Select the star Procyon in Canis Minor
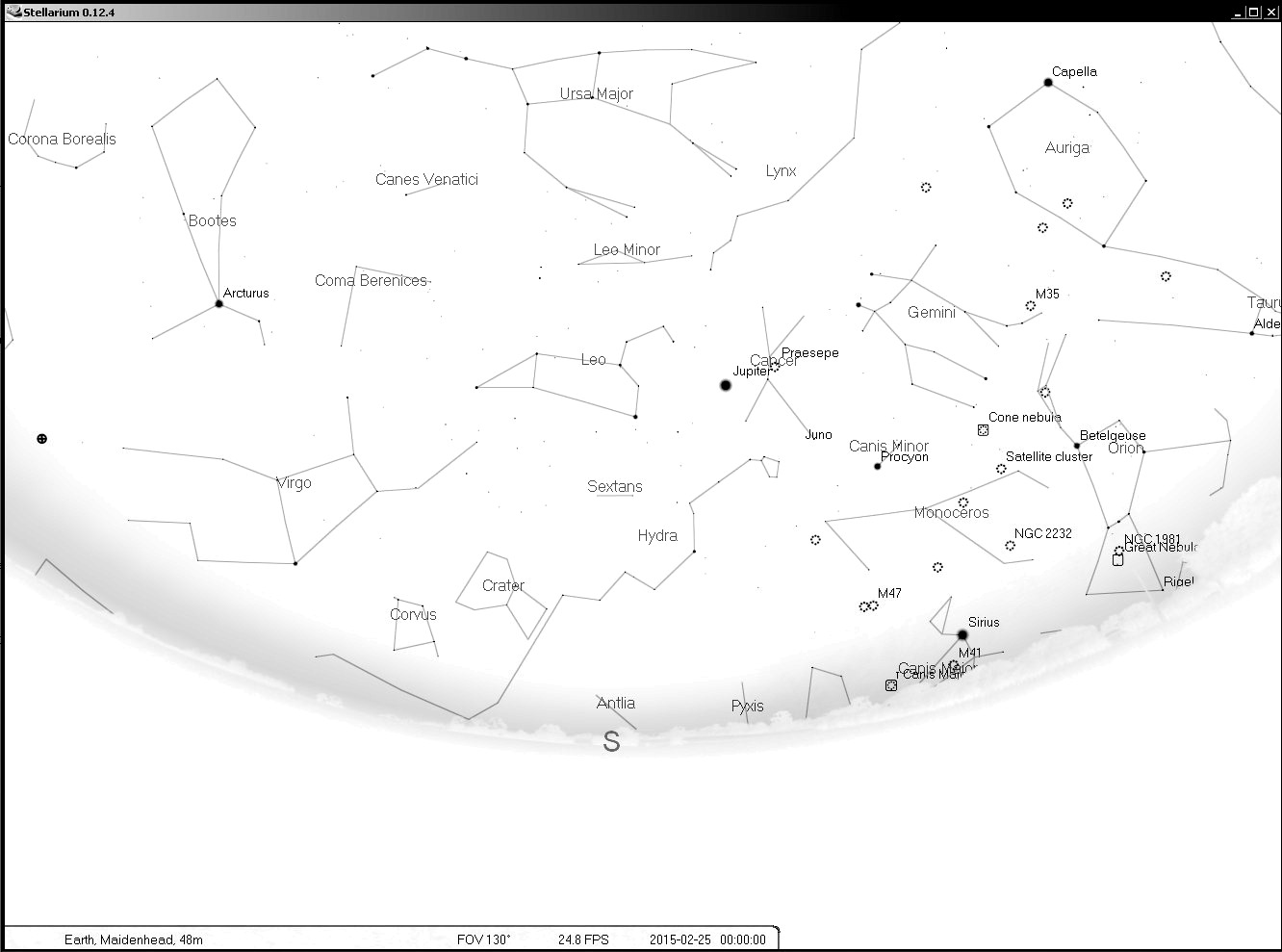1282x952 pixels. pos(877,467)
